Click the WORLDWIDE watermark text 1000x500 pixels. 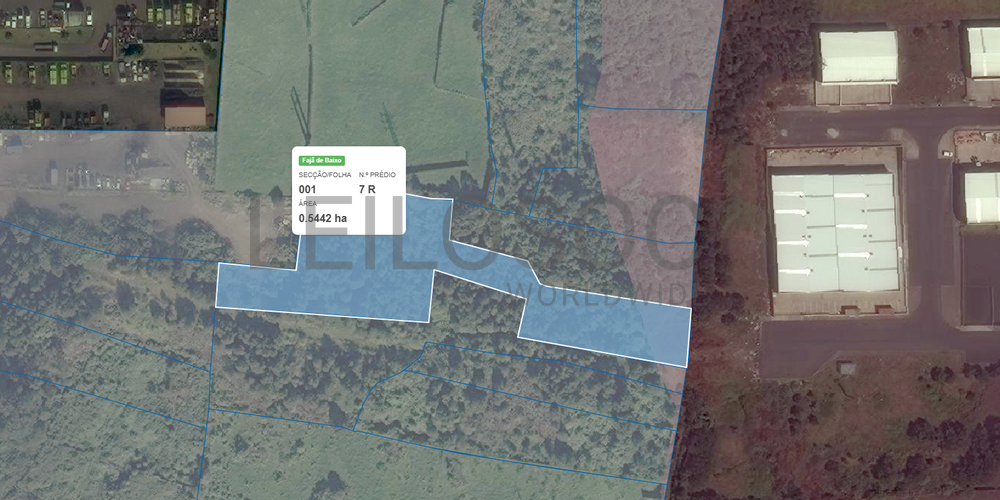[x=600, y=290]
